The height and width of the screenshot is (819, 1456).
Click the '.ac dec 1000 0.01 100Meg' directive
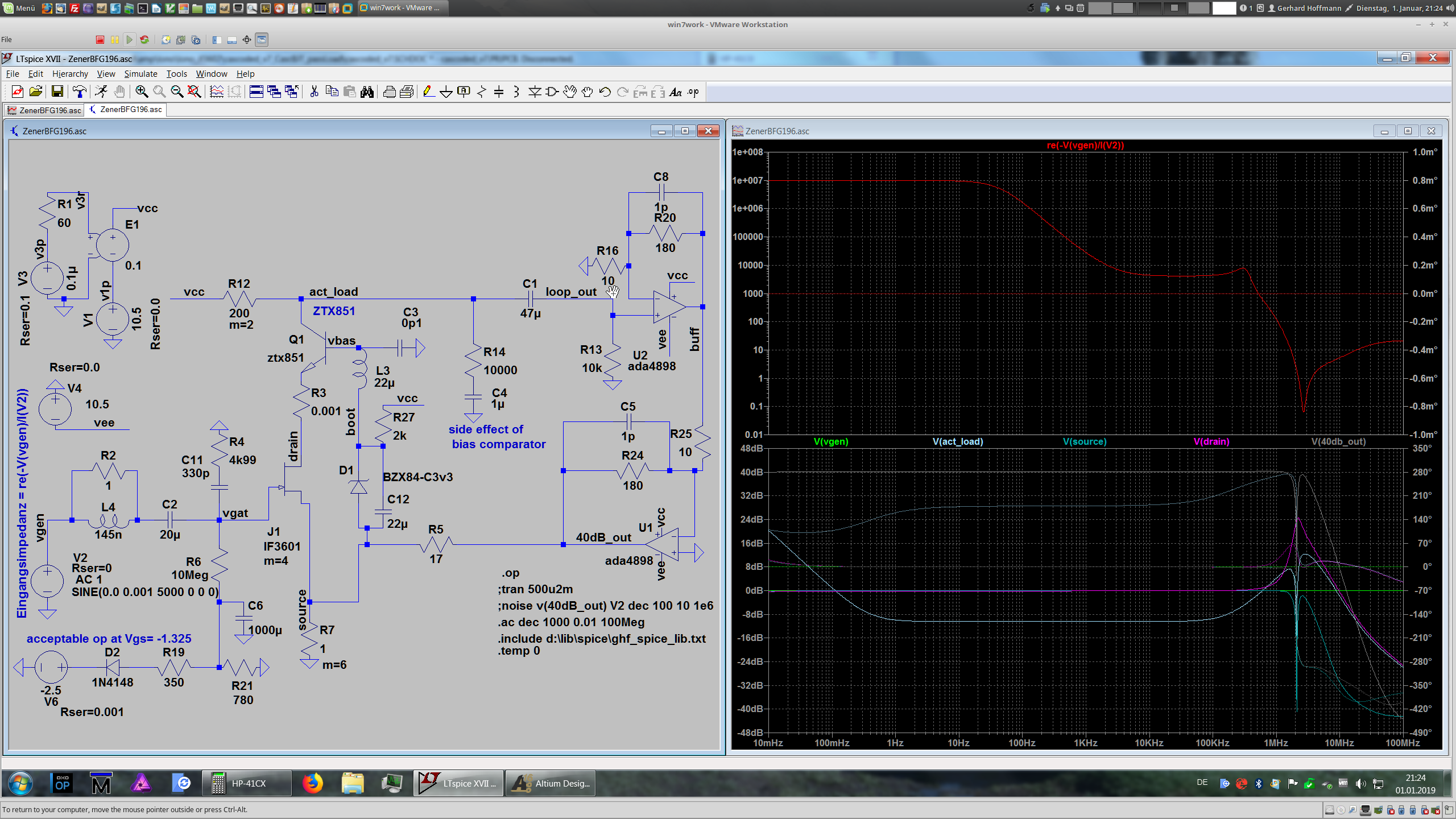[571, 622]
